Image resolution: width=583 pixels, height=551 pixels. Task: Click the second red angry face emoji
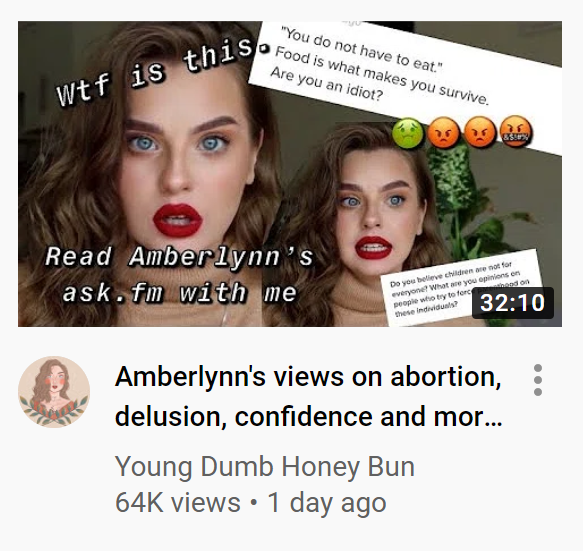(480, 132)
